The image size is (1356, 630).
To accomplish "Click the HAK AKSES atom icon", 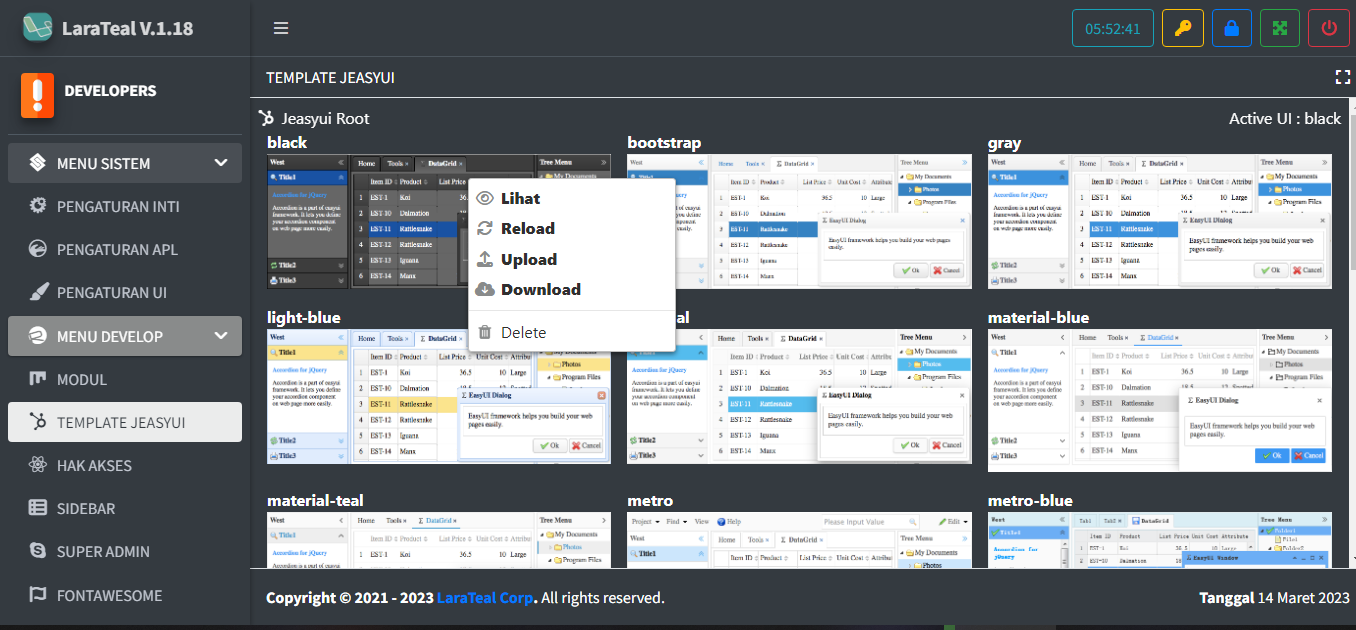I will click(36, 465).
